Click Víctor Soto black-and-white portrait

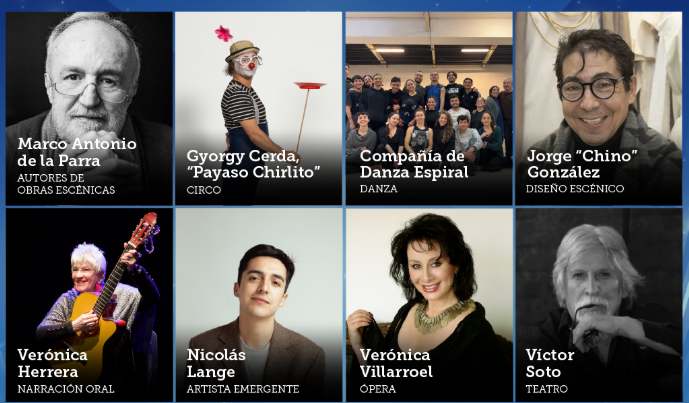tap(599, 305)
